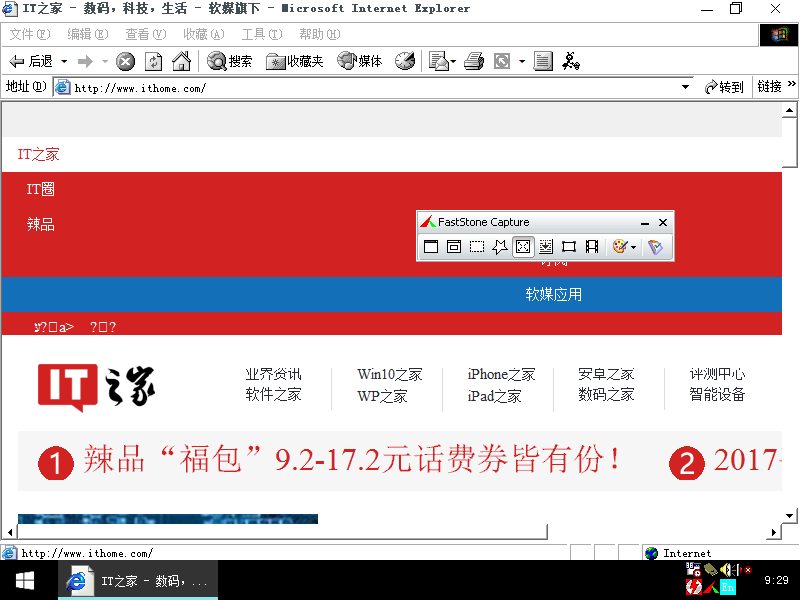Open the back history dropdown arrow
The width and height of the screenshot is (800, 600).
(x=64, y=62)
